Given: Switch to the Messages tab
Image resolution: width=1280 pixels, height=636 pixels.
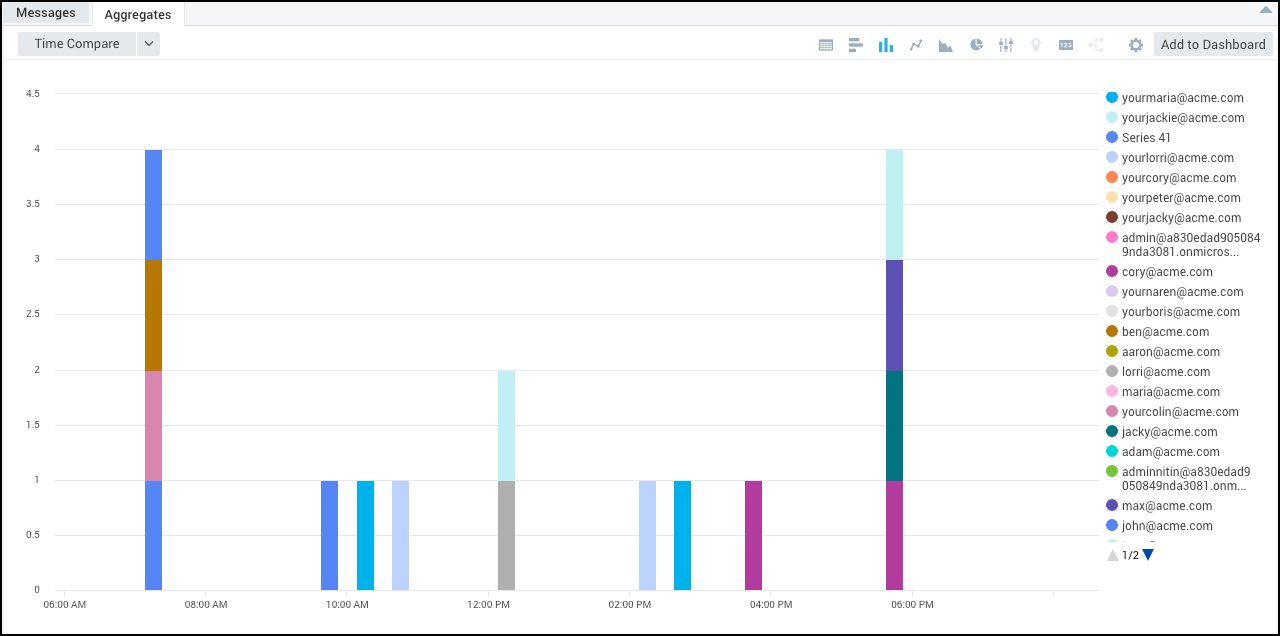Looking at the screenshot, I should point(46,14).
